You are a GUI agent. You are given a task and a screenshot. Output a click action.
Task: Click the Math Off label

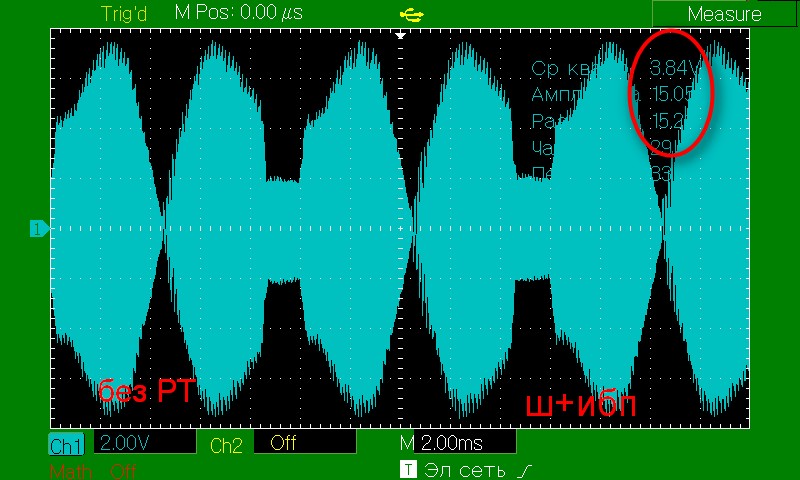tap(92, 470)
